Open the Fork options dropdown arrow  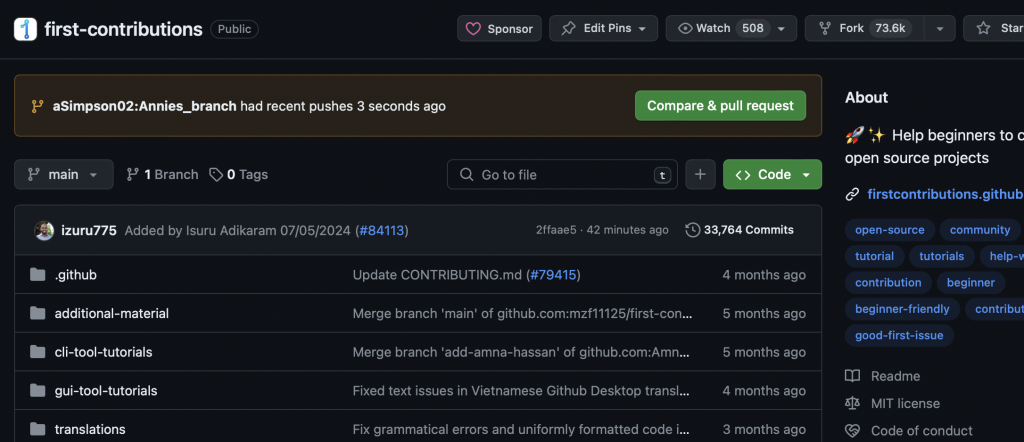[940, 29]
